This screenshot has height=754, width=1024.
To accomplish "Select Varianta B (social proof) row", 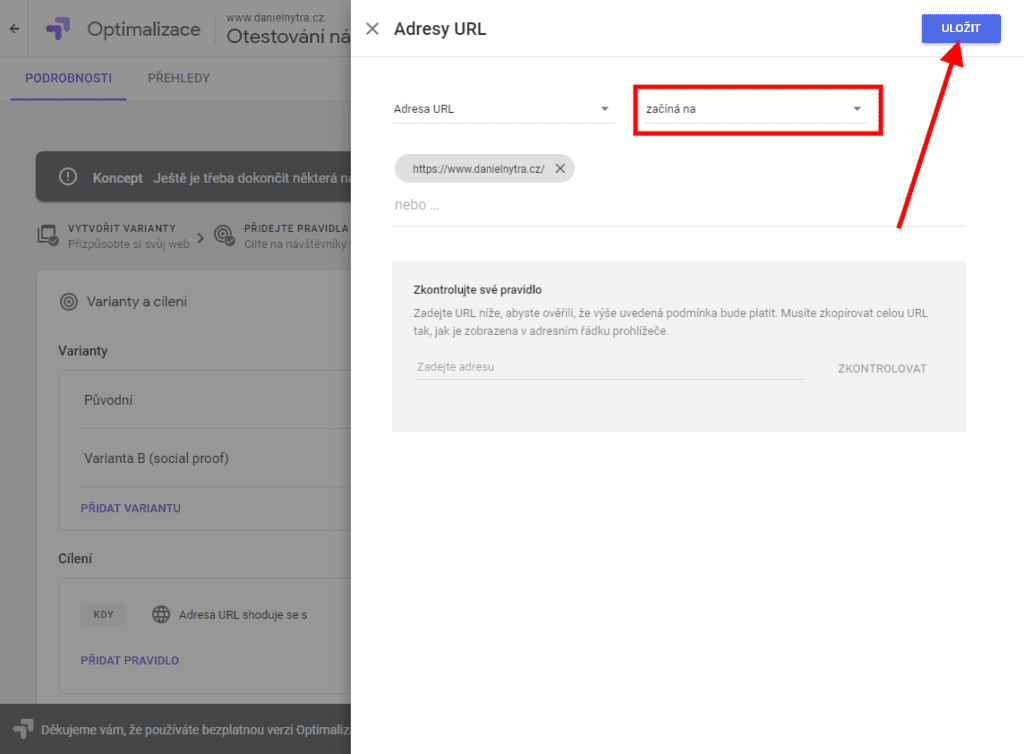I will pos(156,458).
